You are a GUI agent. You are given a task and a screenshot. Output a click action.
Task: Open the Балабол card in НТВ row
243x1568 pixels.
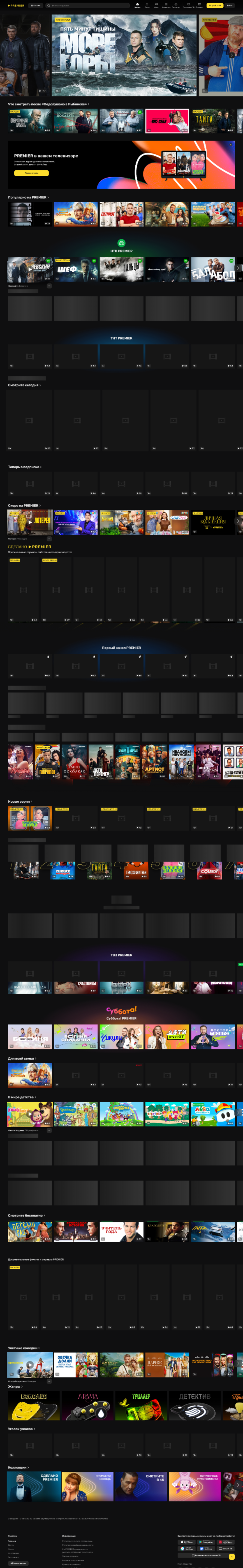tap(213, 270)
